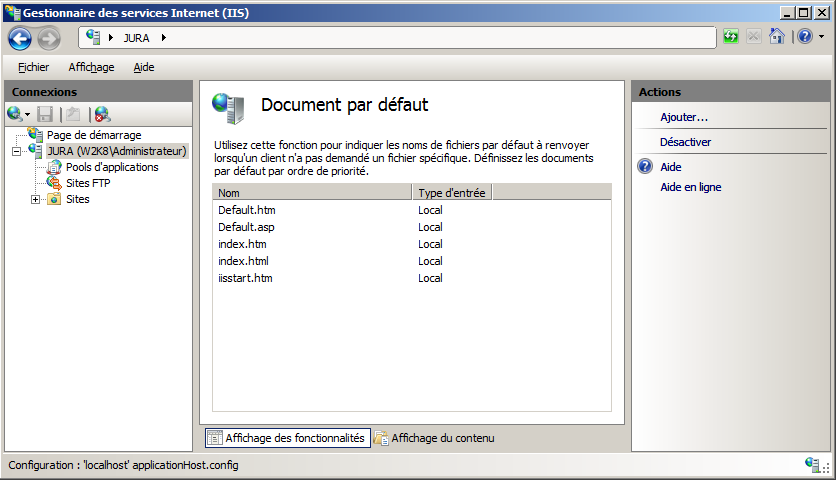836x480 pixels.
Task: Click the Aide help icon in Actions
Action: (x=645, y=167)
